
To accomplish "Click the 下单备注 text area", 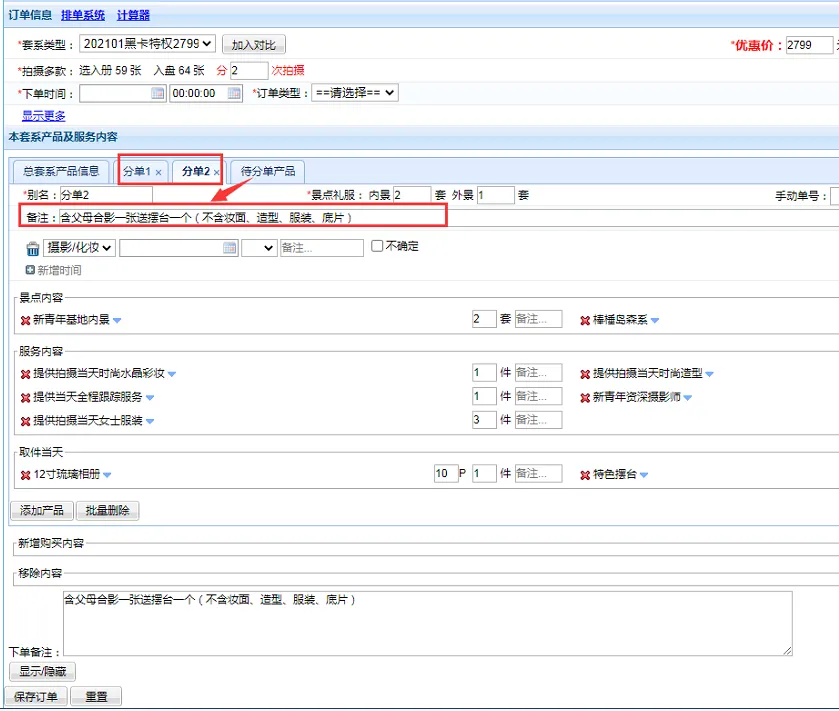I will [x=427, y=623].
